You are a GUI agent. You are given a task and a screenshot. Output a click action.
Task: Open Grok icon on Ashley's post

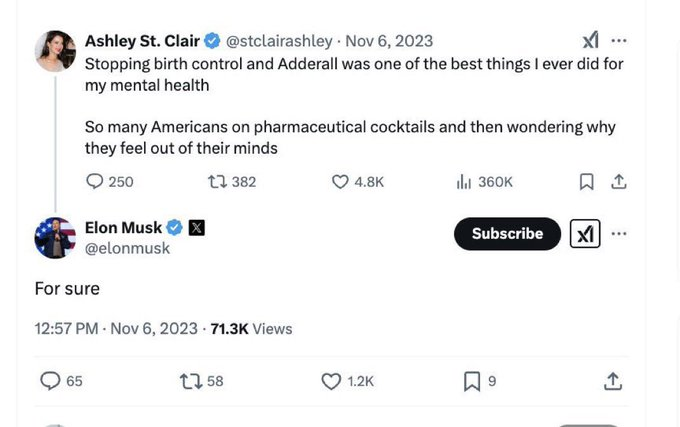click(590, 41)
